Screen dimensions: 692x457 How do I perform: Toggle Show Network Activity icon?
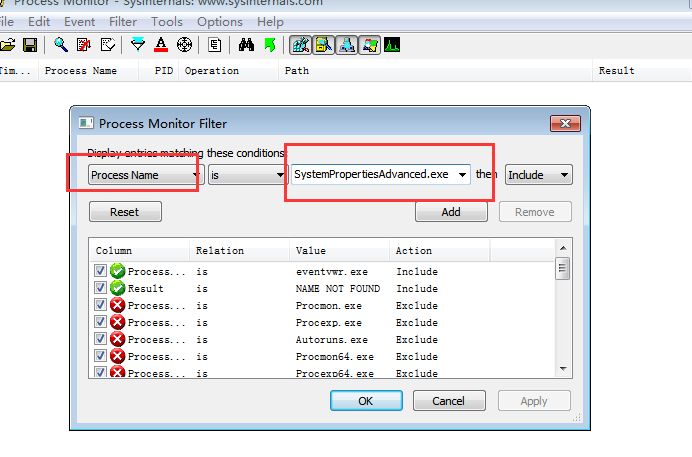click(x=347, y=45)
